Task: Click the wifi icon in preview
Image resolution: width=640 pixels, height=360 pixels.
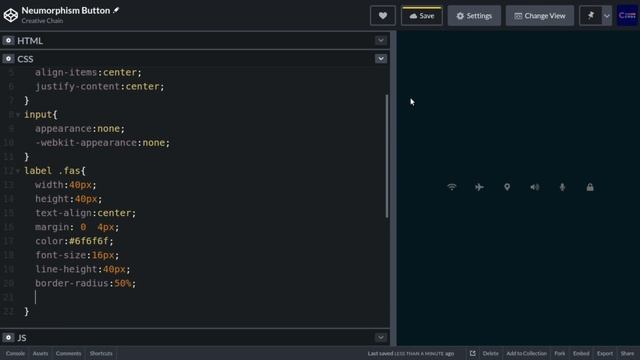Action: (451, 187)
